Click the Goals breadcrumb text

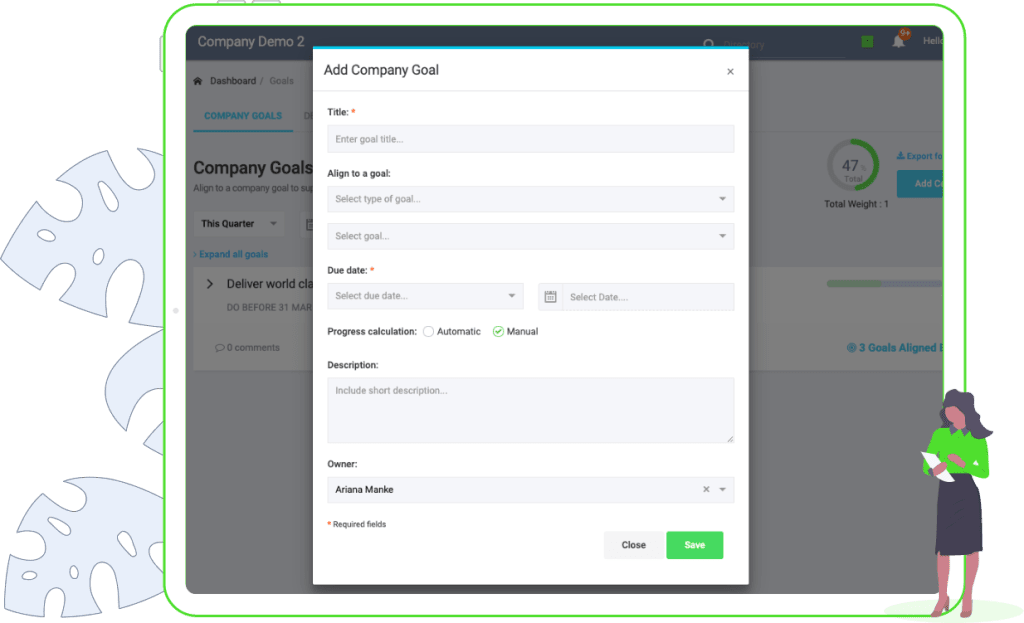click(x=281, y=81)
